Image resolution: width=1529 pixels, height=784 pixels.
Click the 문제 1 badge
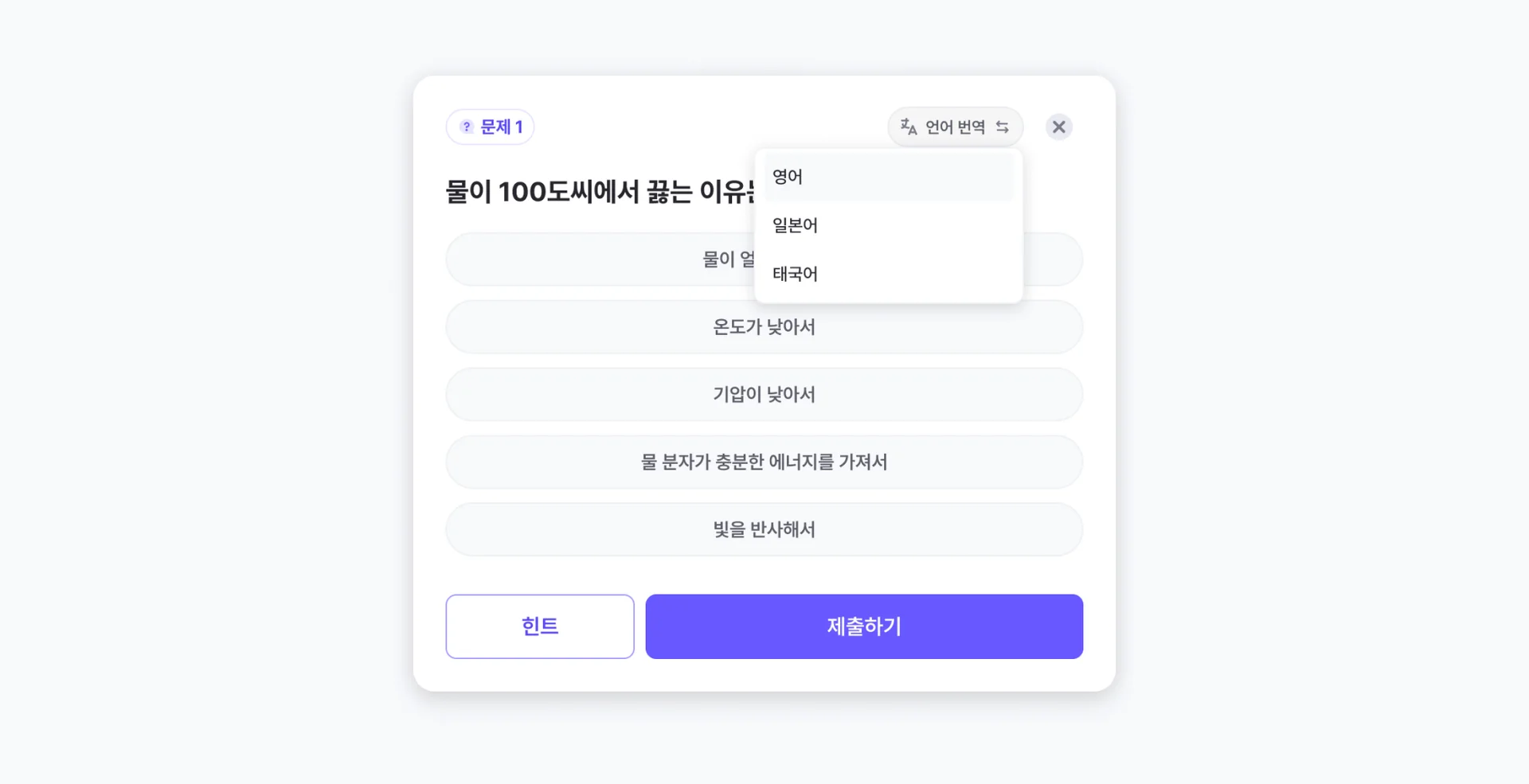pyautogui.click(x=491, y=127)
